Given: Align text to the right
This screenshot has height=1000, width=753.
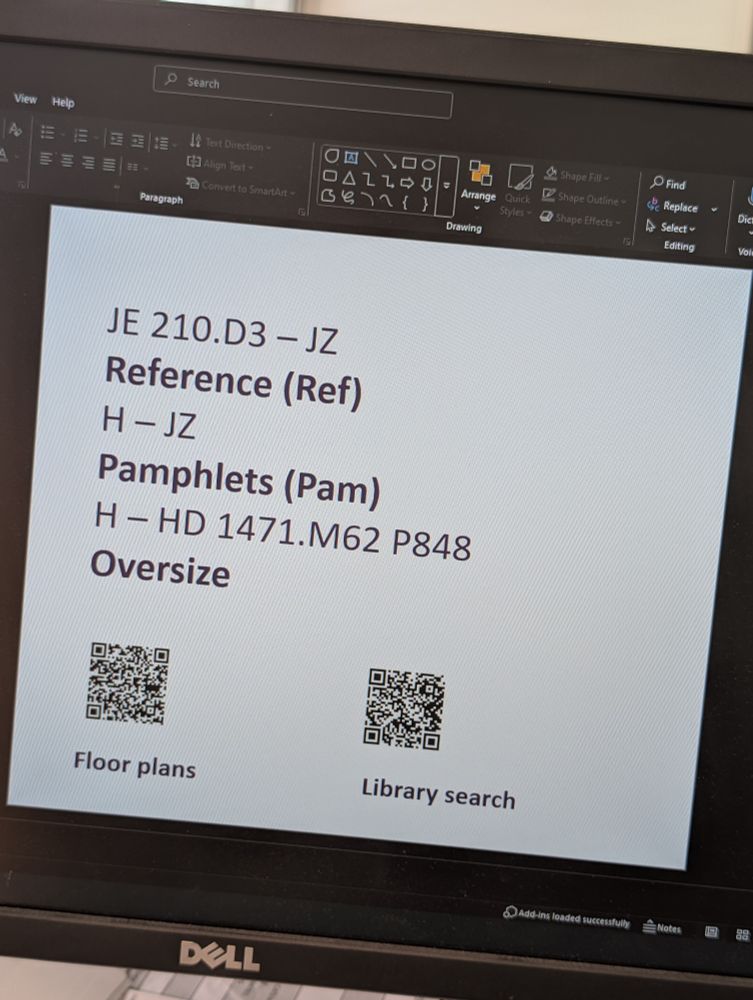Looking at the screenshot, I should coord(88,162).
